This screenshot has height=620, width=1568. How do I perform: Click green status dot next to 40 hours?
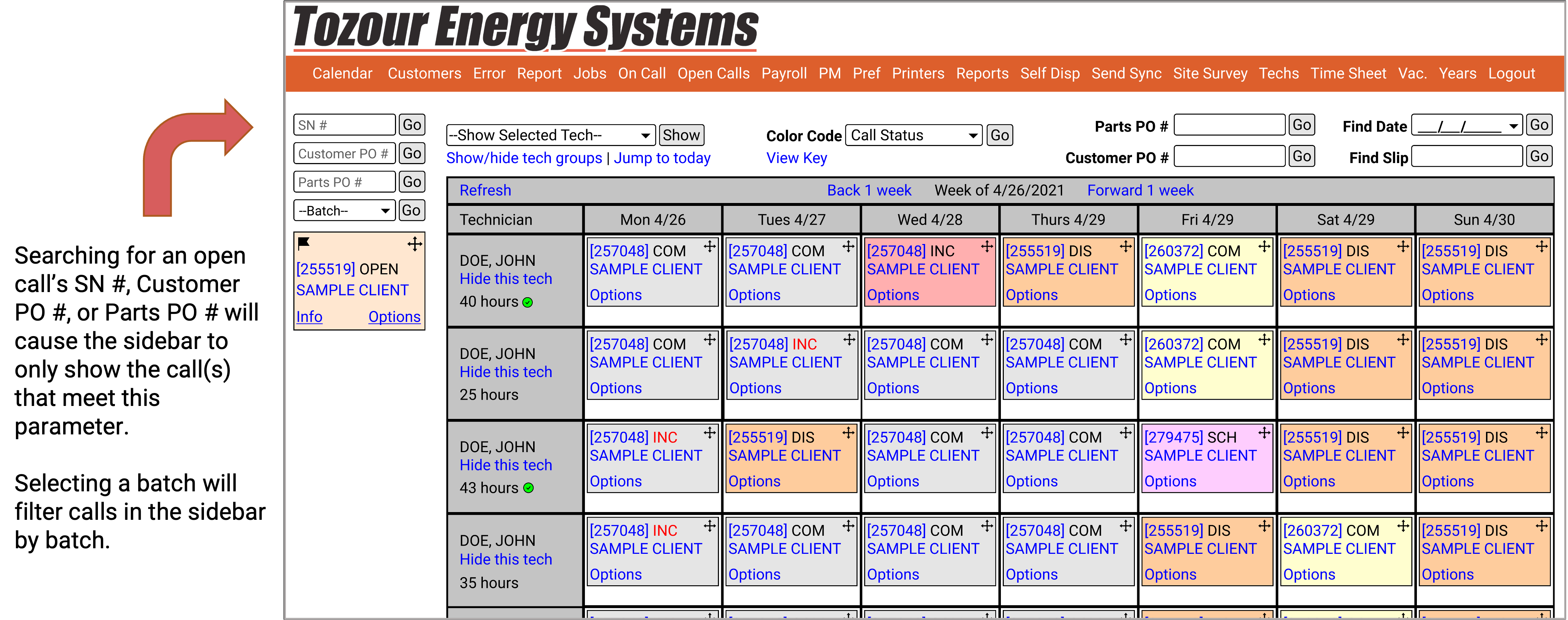coord(528,302)
